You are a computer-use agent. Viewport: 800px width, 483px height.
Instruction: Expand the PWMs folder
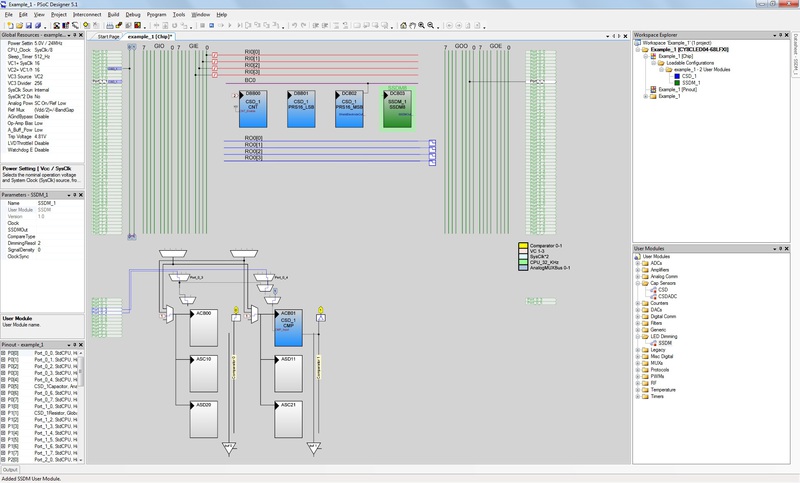638,376
